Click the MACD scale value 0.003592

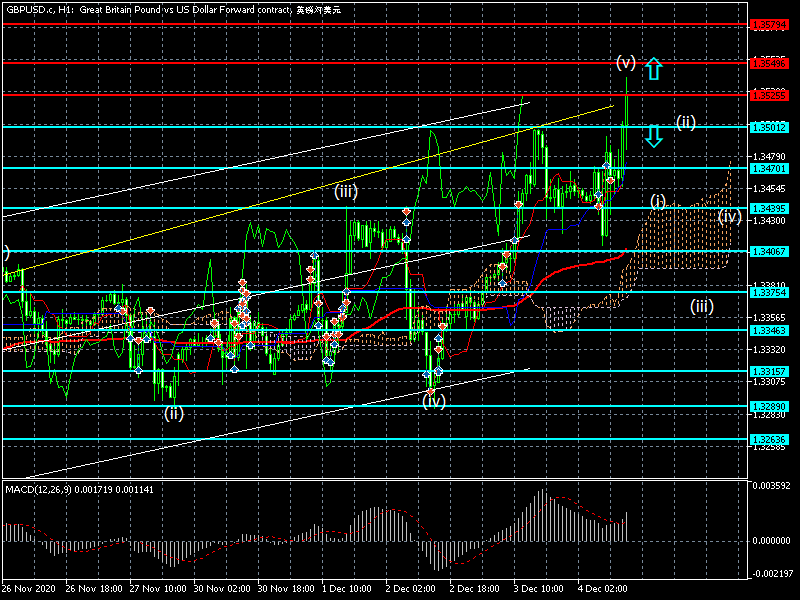point(771,486)
